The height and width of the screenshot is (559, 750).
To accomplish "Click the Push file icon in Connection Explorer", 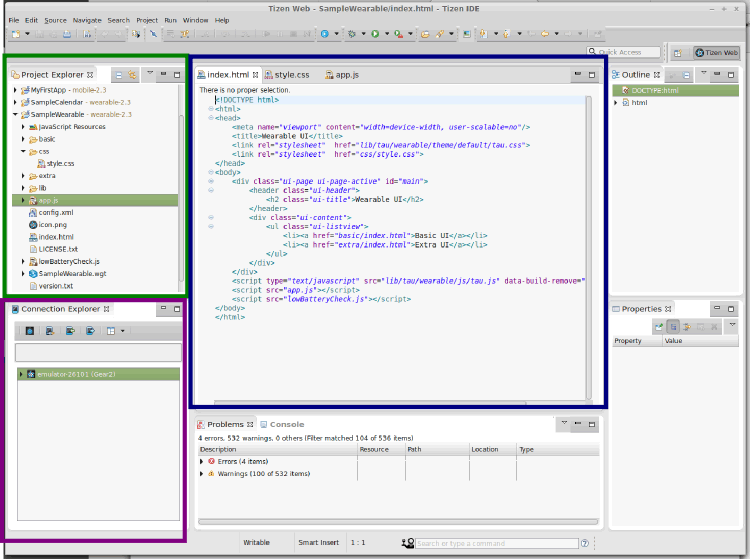I will [x=70, y=331].
